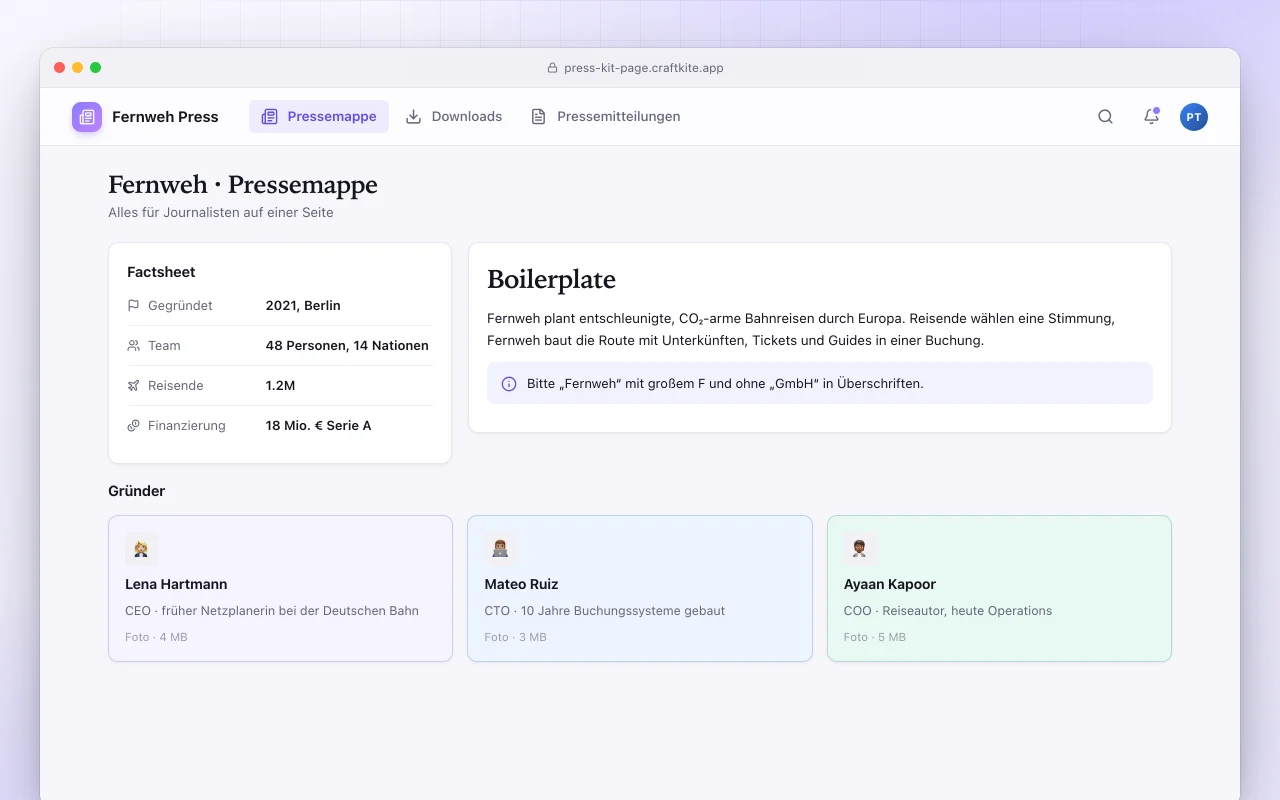The image size is (1280, 800).
Task: Open the notifications bell
Action: 1151,117
